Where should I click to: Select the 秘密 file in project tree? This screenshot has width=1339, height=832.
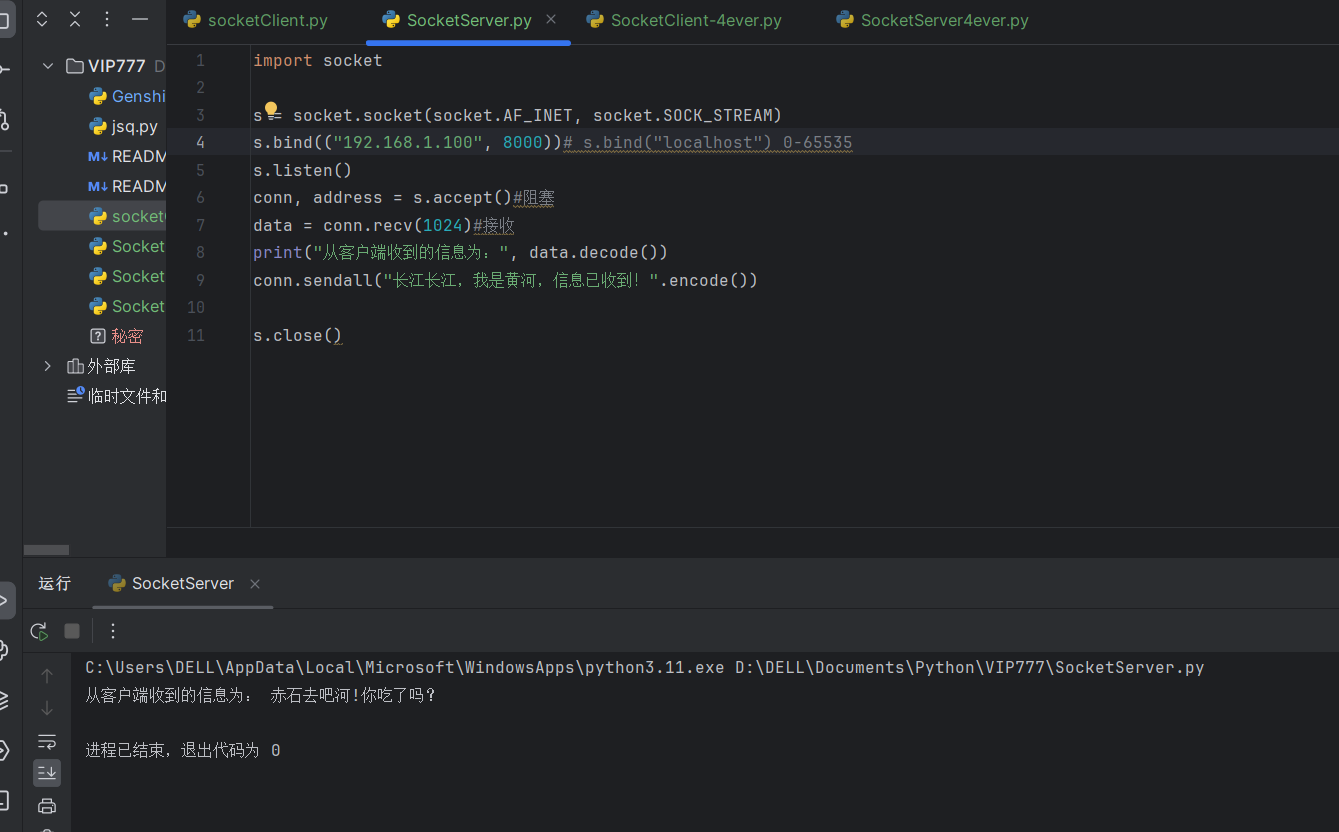tap(126, 336)
